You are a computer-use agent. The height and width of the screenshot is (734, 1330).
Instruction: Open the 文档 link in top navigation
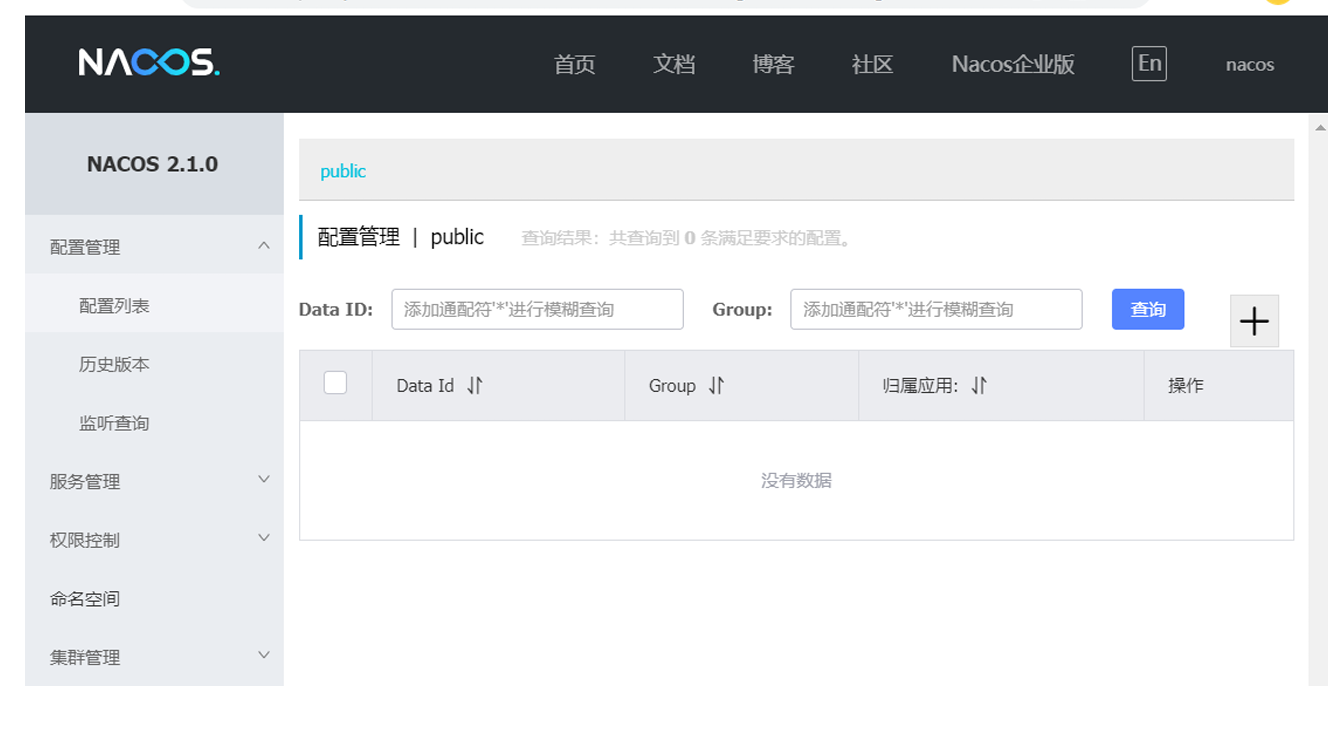point(673,65)
